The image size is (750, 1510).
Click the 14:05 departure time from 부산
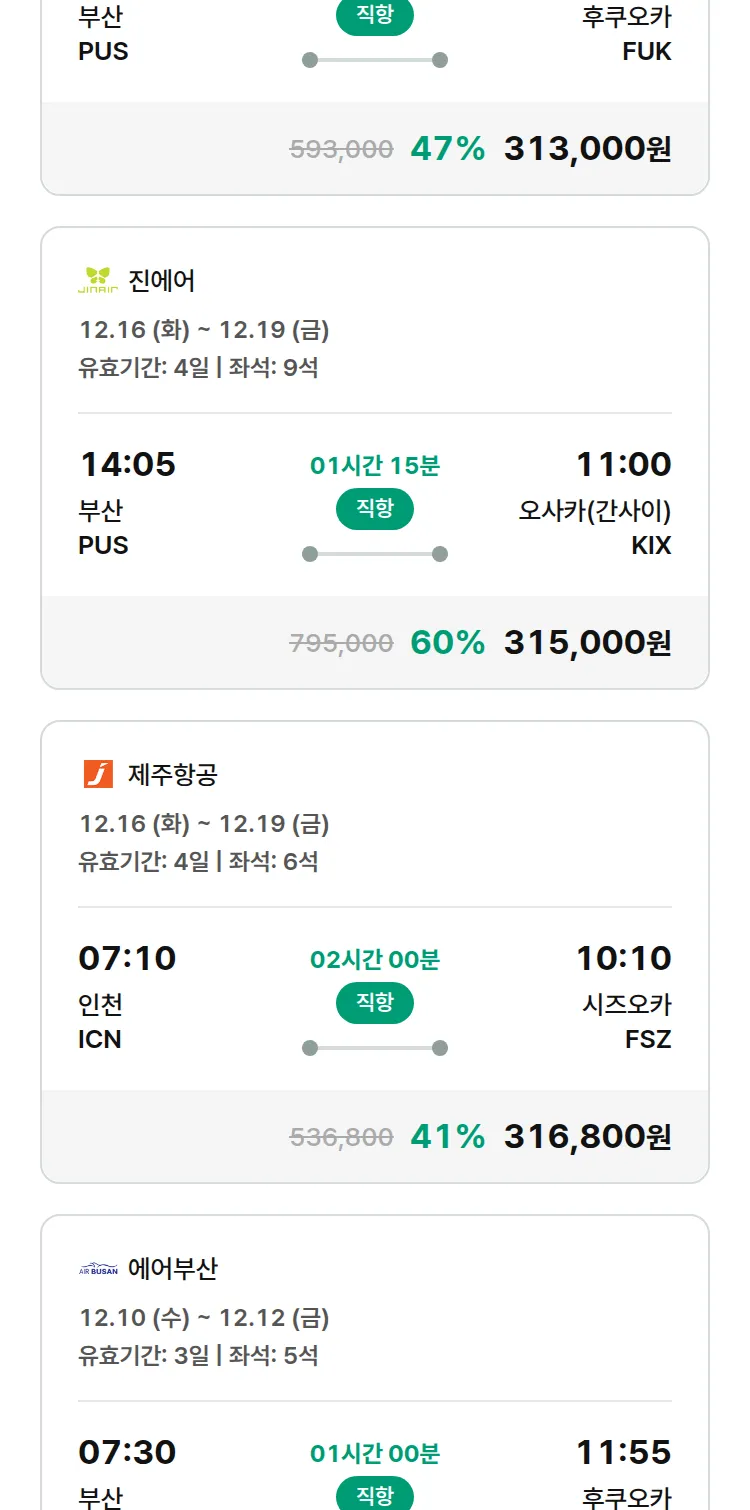[128, 465]
